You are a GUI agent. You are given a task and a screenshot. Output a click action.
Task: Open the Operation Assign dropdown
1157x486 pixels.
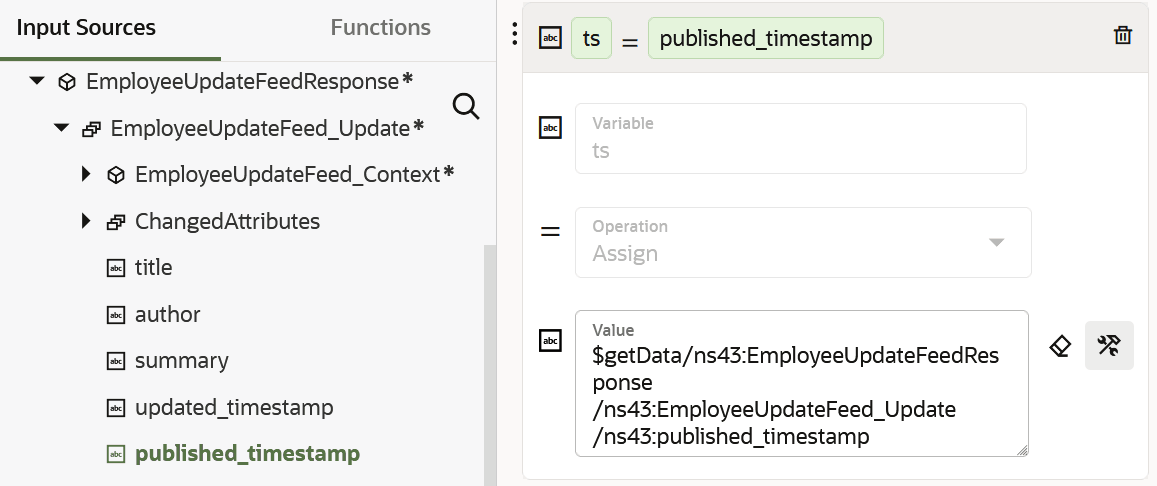point(996,243)
